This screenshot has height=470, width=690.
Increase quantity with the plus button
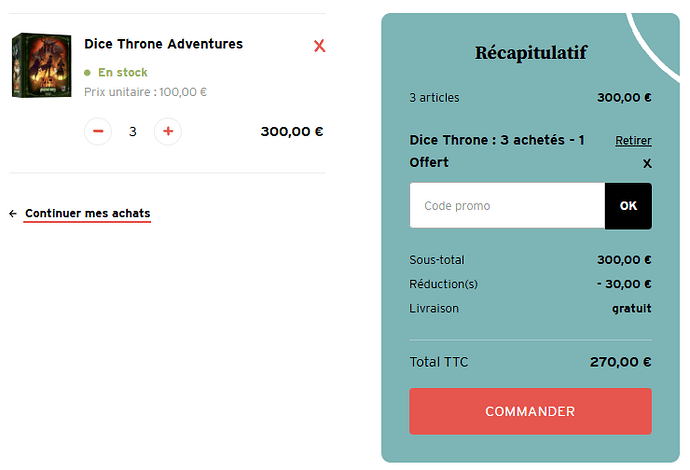pos(168,131)
